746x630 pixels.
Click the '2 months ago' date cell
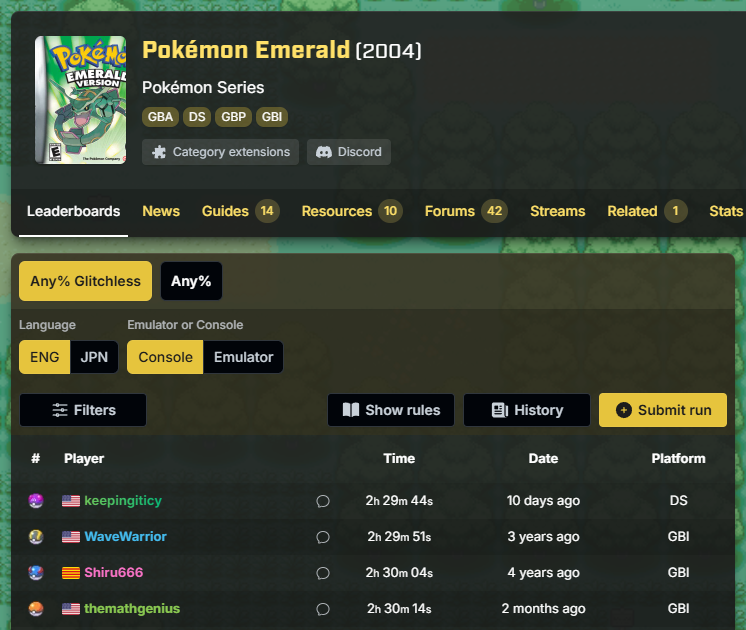point(543,609)
